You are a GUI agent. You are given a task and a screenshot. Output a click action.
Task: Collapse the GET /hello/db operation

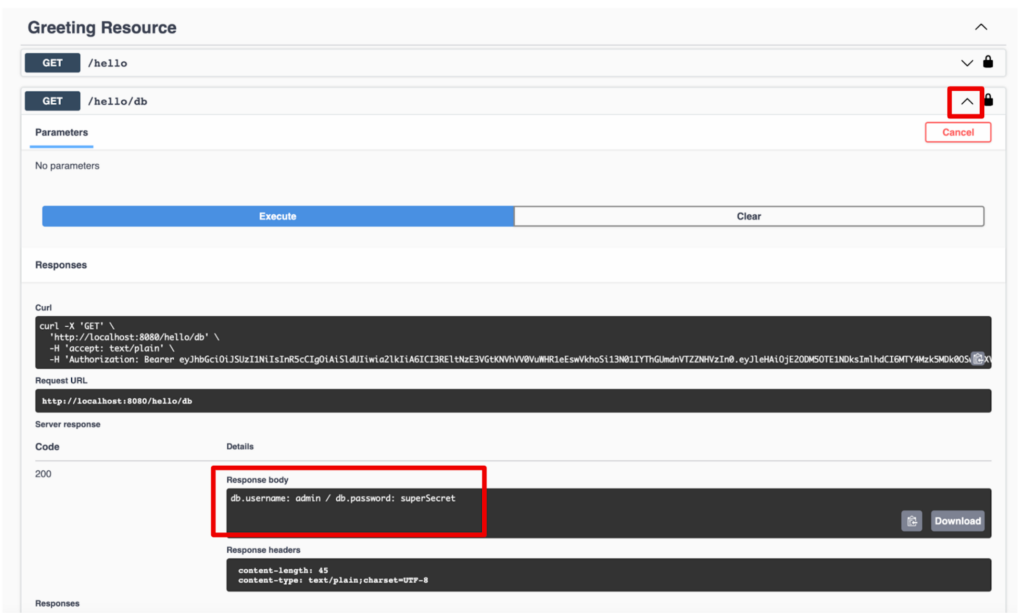[965, 101]
